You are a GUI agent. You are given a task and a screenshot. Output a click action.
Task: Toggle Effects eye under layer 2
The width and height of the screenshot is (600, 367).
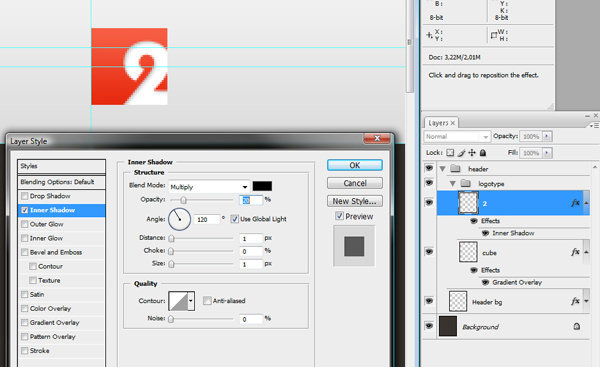click(x=474, y=221)
